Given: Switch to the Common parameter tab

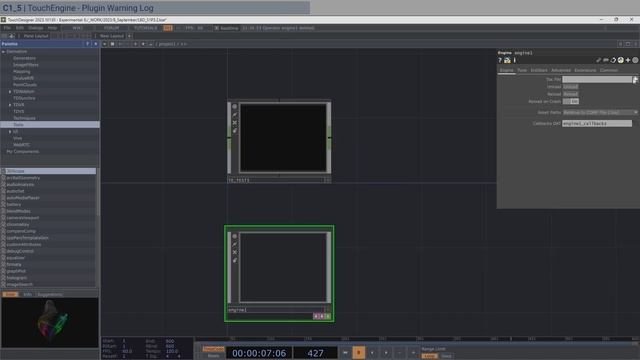Looking at the screenshot, I should [x=609, y=70].
